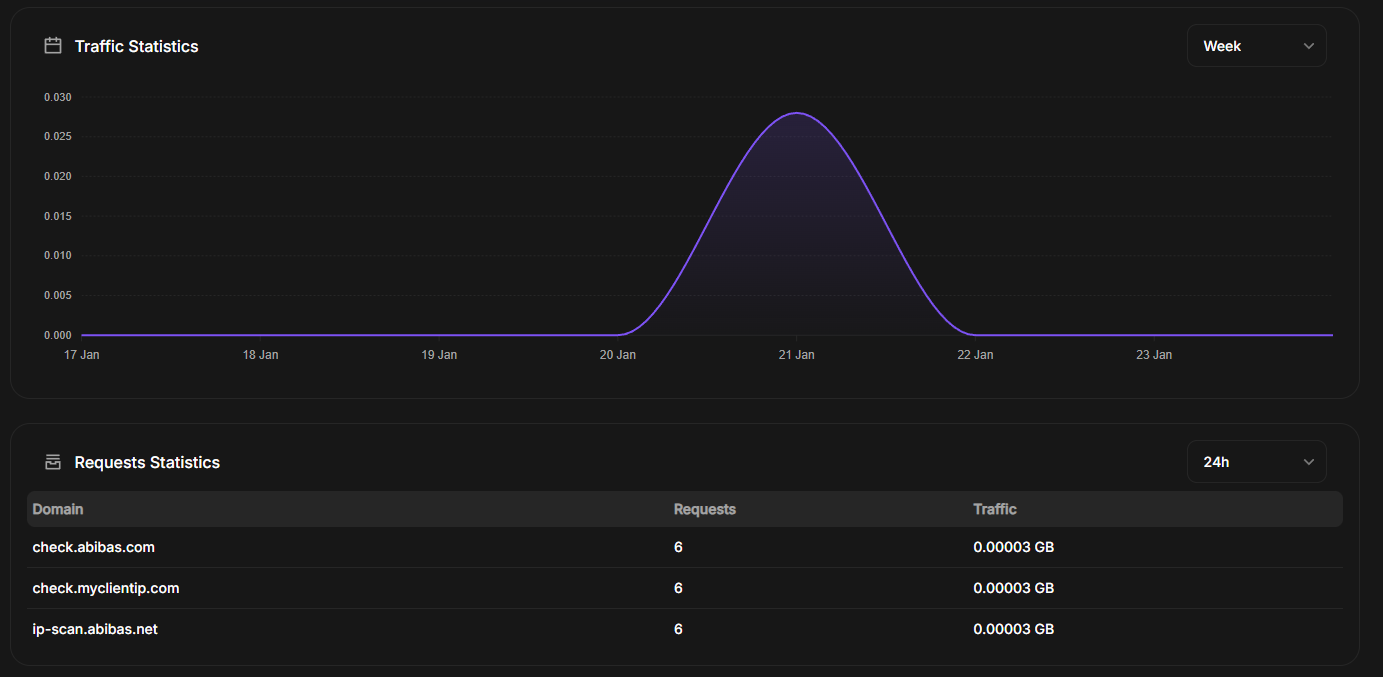1383x677 pixels.
Task: Select the 20 Jan date label
Action: (x=618, y=355)
